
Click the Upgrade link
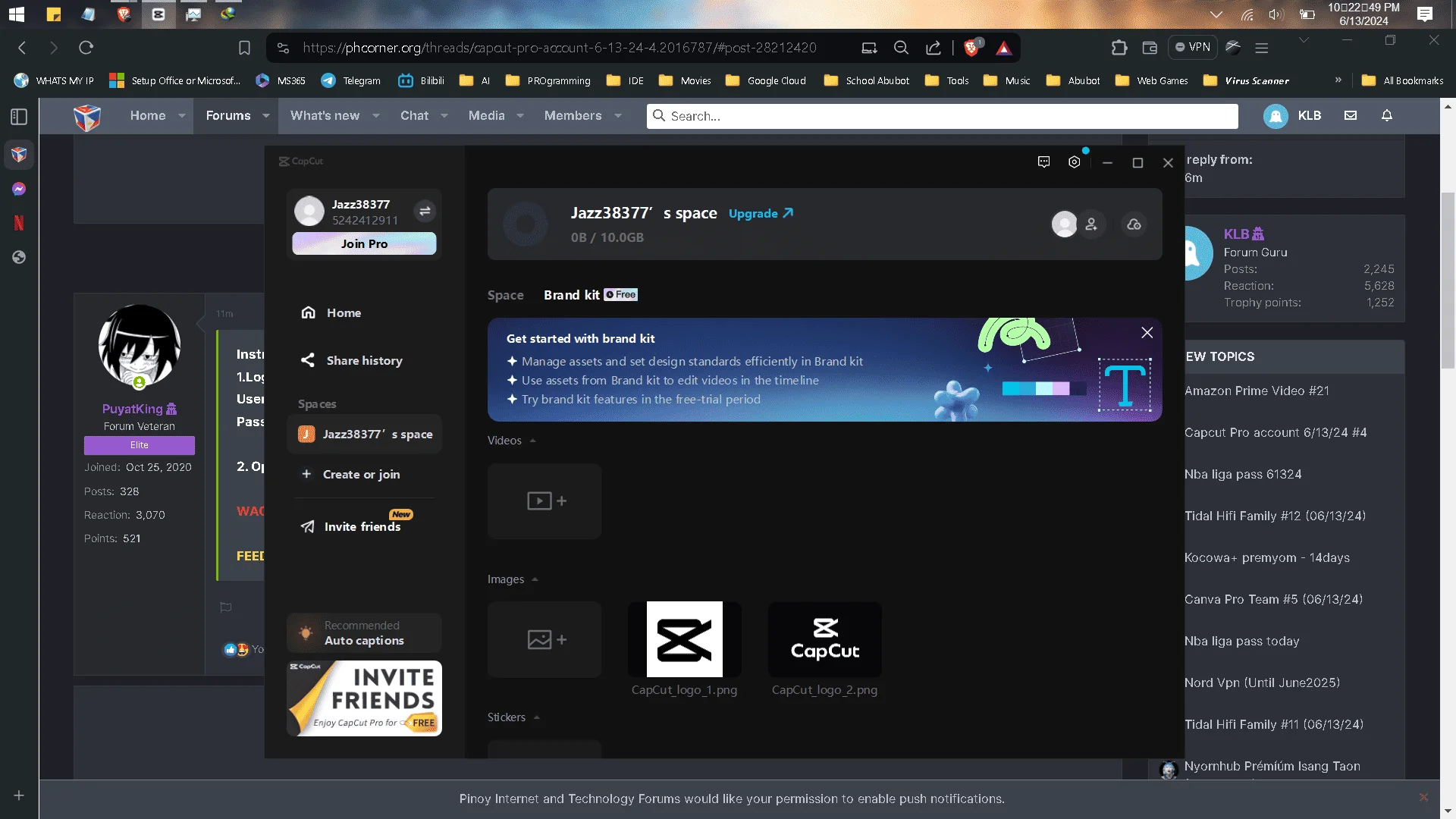pyautogui.click(x=761, y=214)
